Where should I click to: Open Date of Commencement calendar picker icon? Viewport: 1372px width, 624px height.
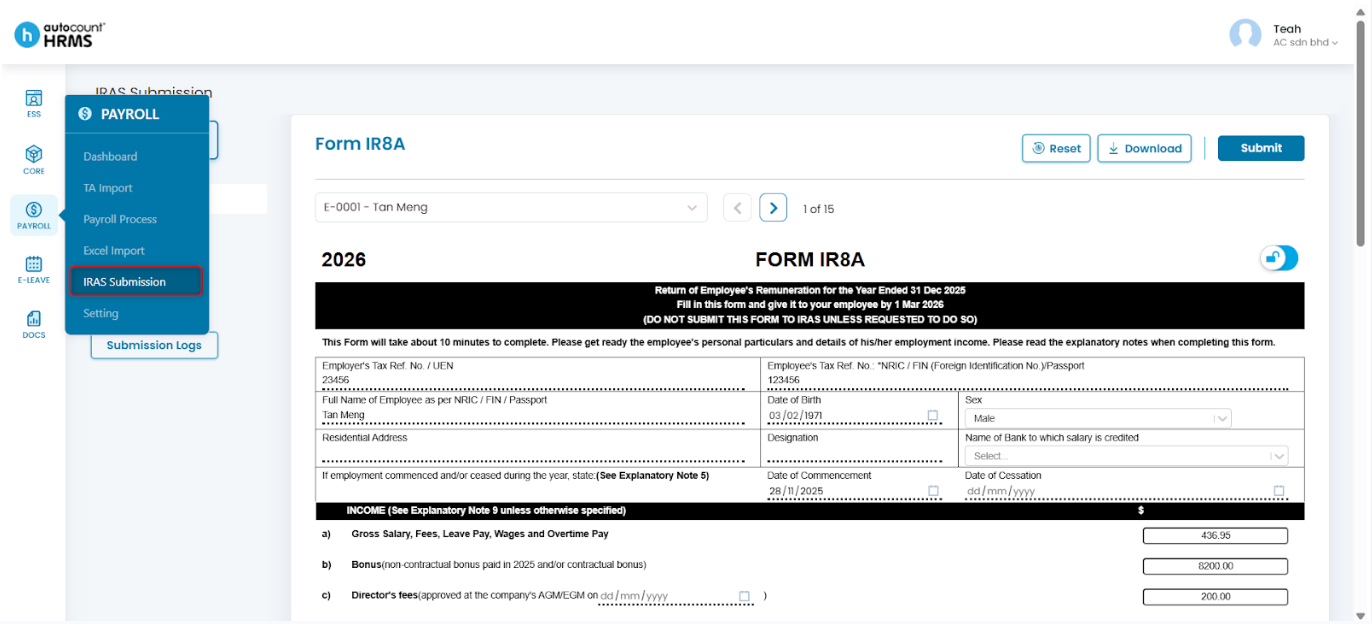click(x=933, y=491)
